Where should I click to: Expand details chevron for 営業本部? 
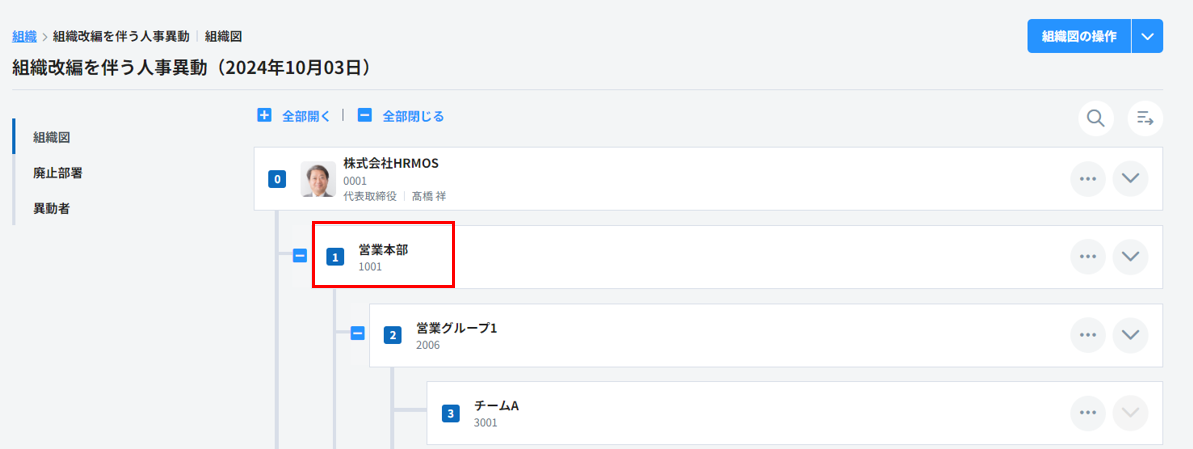[x=1130, y=256]
